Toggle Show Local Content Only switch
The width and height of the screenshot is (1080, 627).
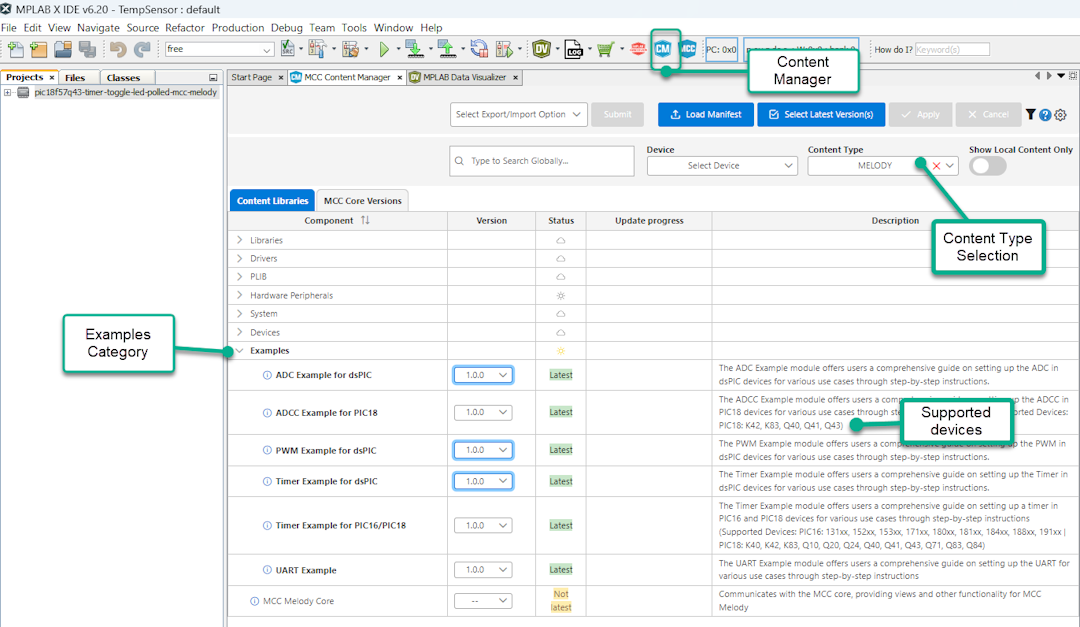point(988,166)
